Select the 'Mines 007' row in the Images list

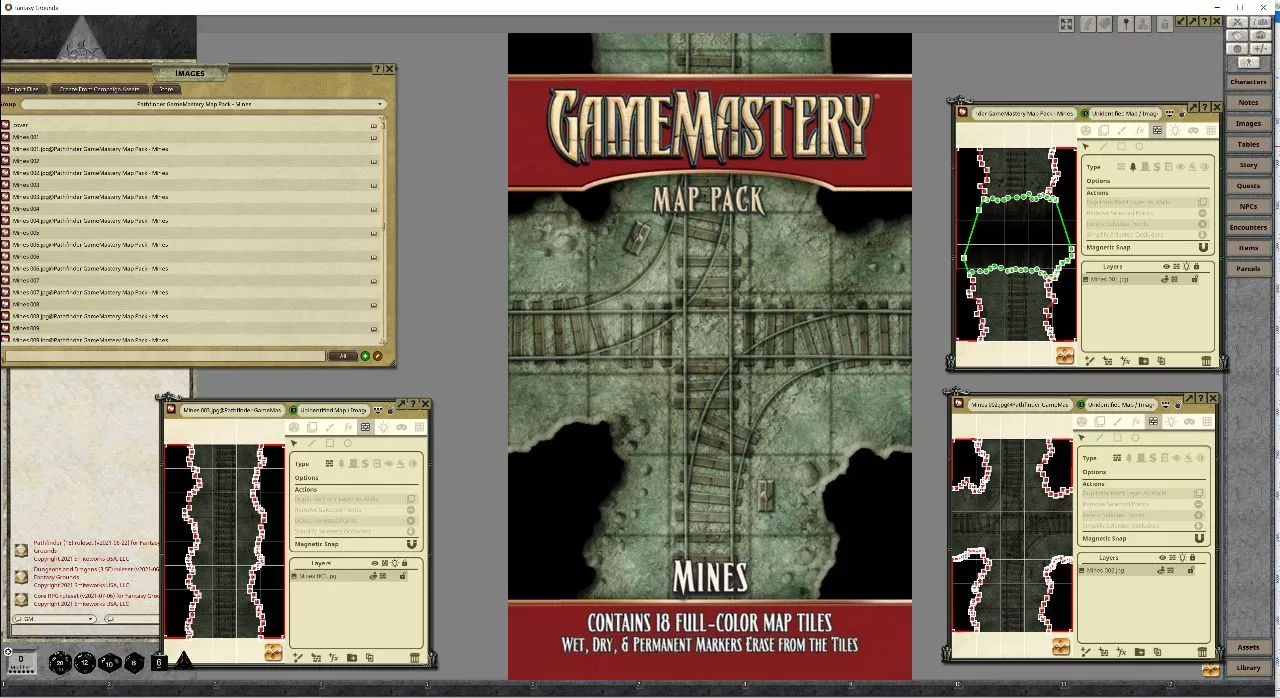(x=190, y=280)
